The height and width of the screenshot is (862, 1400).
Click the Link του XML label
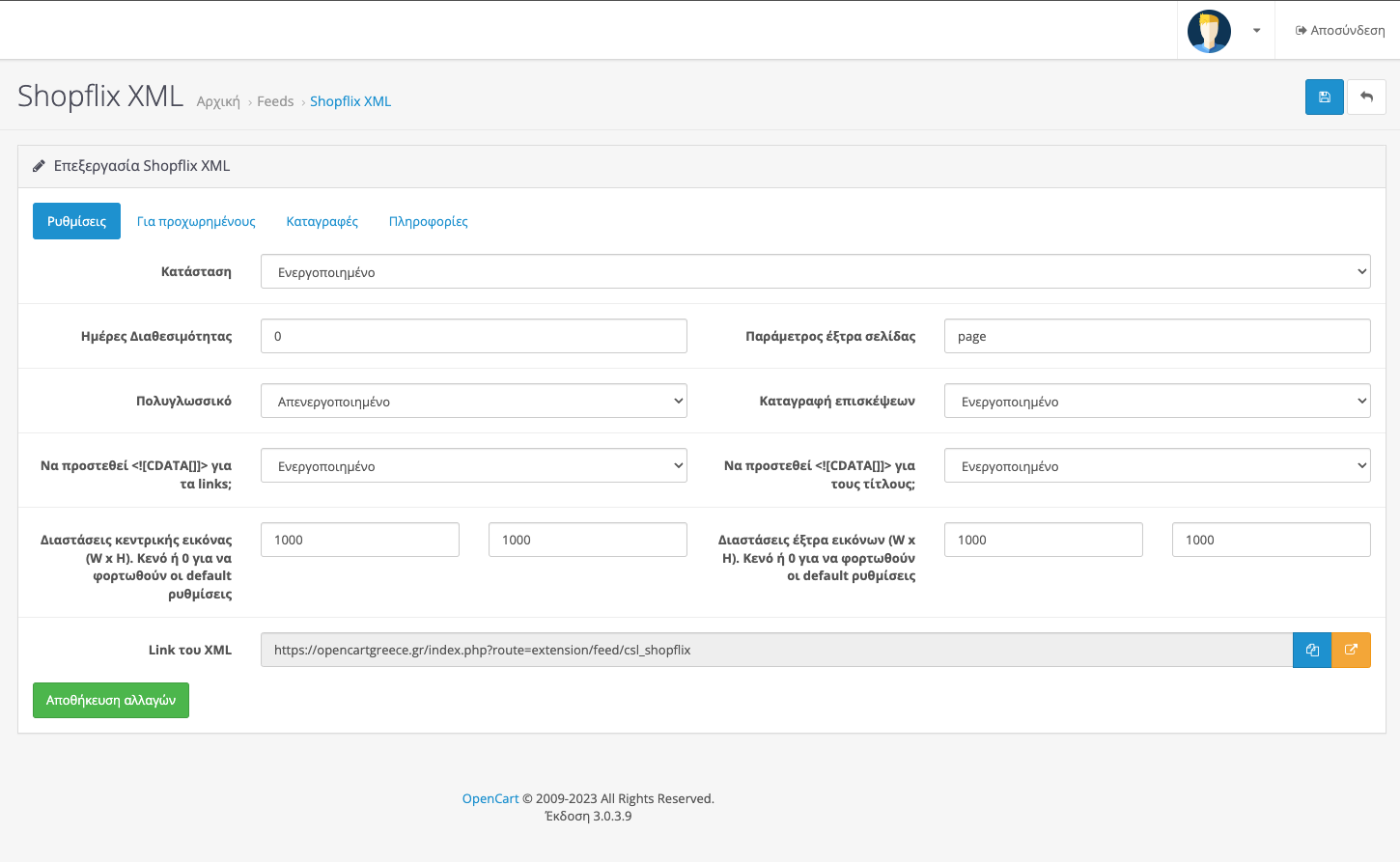pos(190,650)
